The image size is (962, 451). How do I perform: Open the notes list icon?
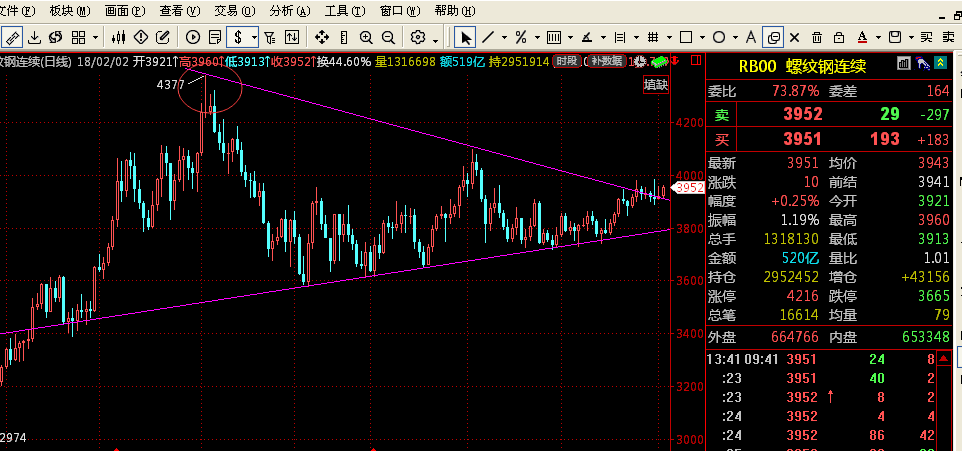[x=215, y=37]
